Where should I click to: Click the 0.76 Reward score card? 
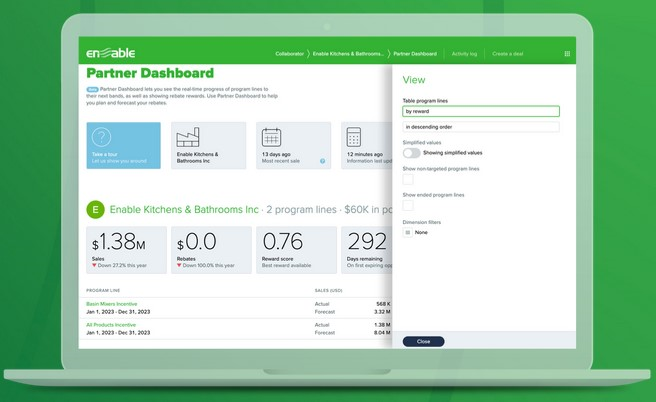(296, 250)
